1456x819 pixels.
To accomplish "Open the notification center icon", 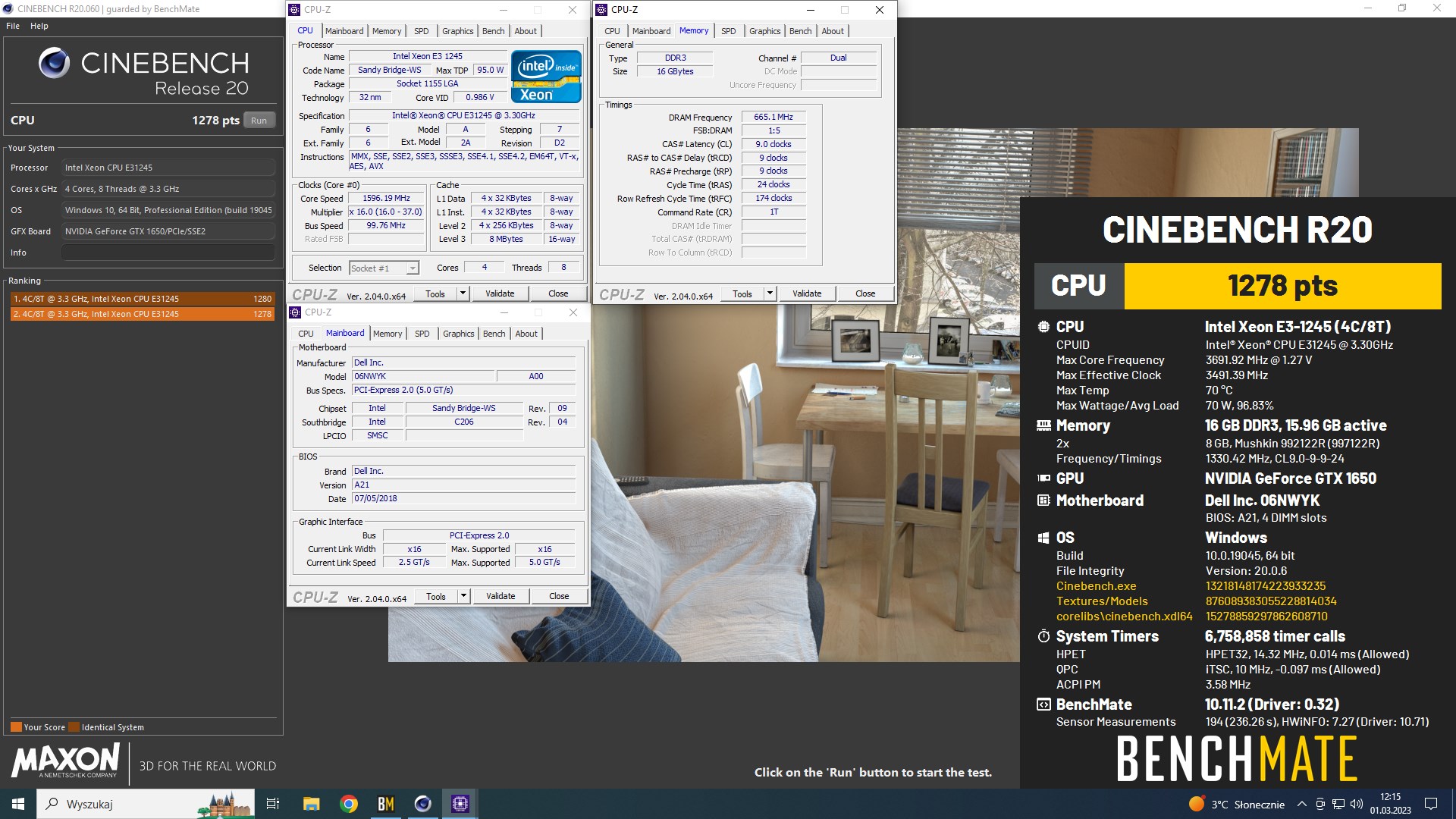I will 1431,804.
